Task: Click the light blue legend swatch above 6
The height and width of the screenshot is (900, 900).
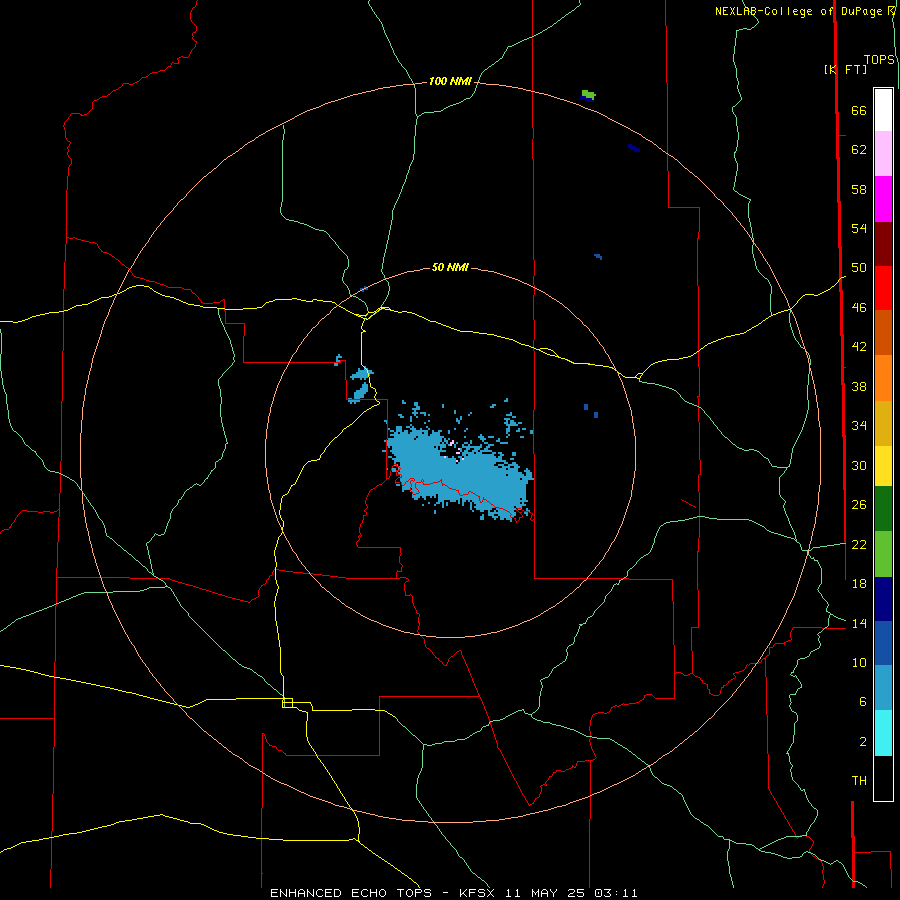Action: pos(883,688)
